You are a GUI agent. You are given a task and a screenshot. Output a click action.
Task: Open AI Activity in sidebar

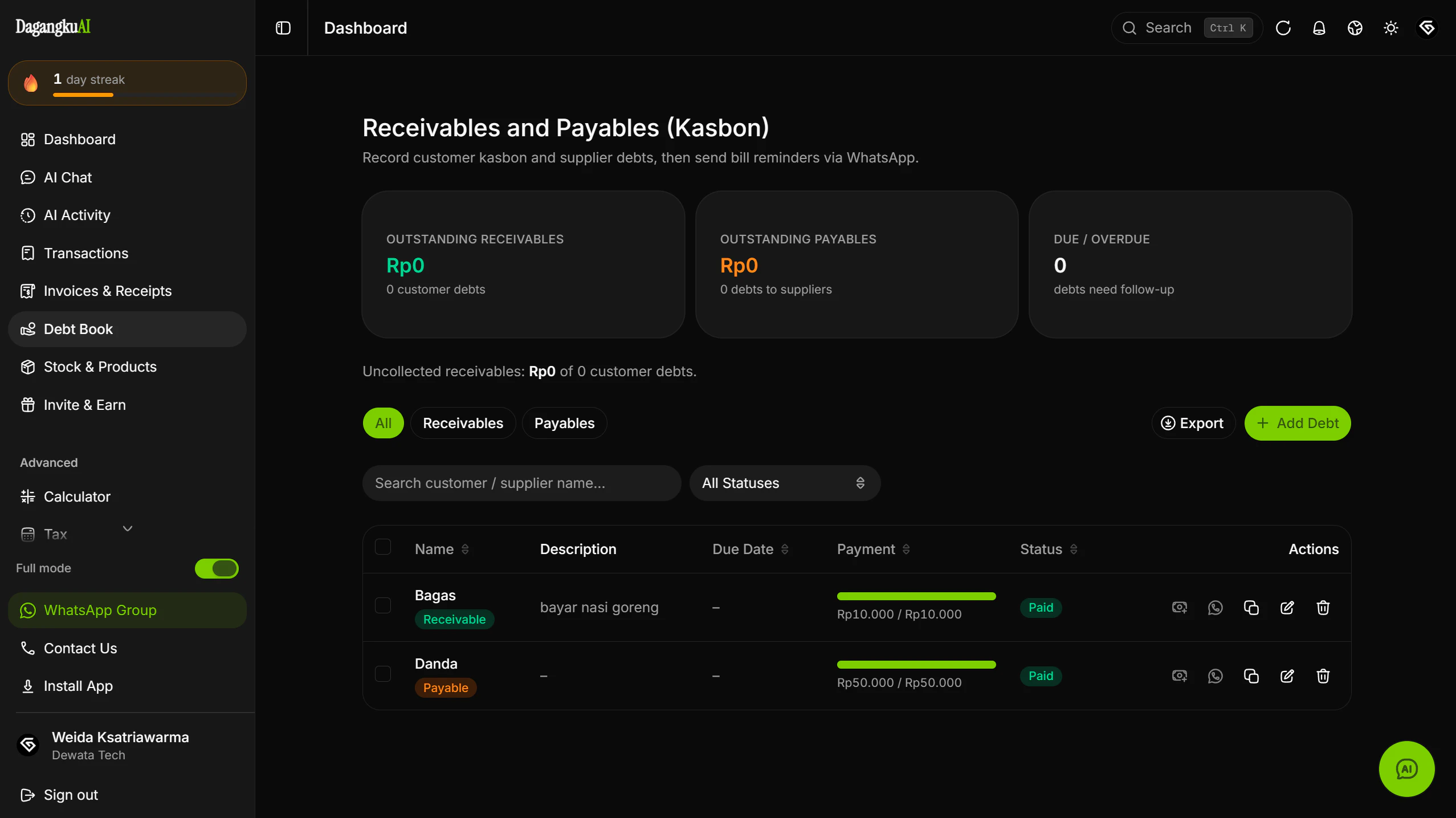(x=127, y=215)
